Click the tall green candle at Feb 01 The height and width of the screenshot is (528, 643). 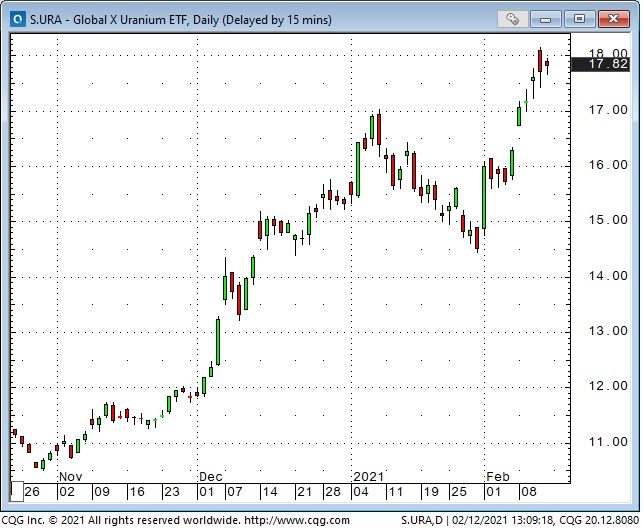[x=484, y=198]
